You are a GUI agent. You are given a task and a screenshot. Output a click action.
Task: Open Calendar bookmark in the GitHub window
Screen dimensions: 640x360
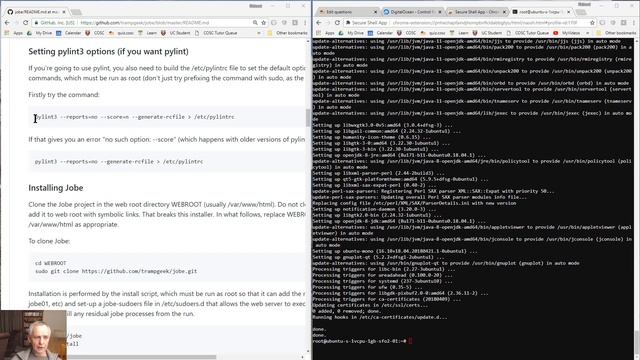click(x=69, y=33)
